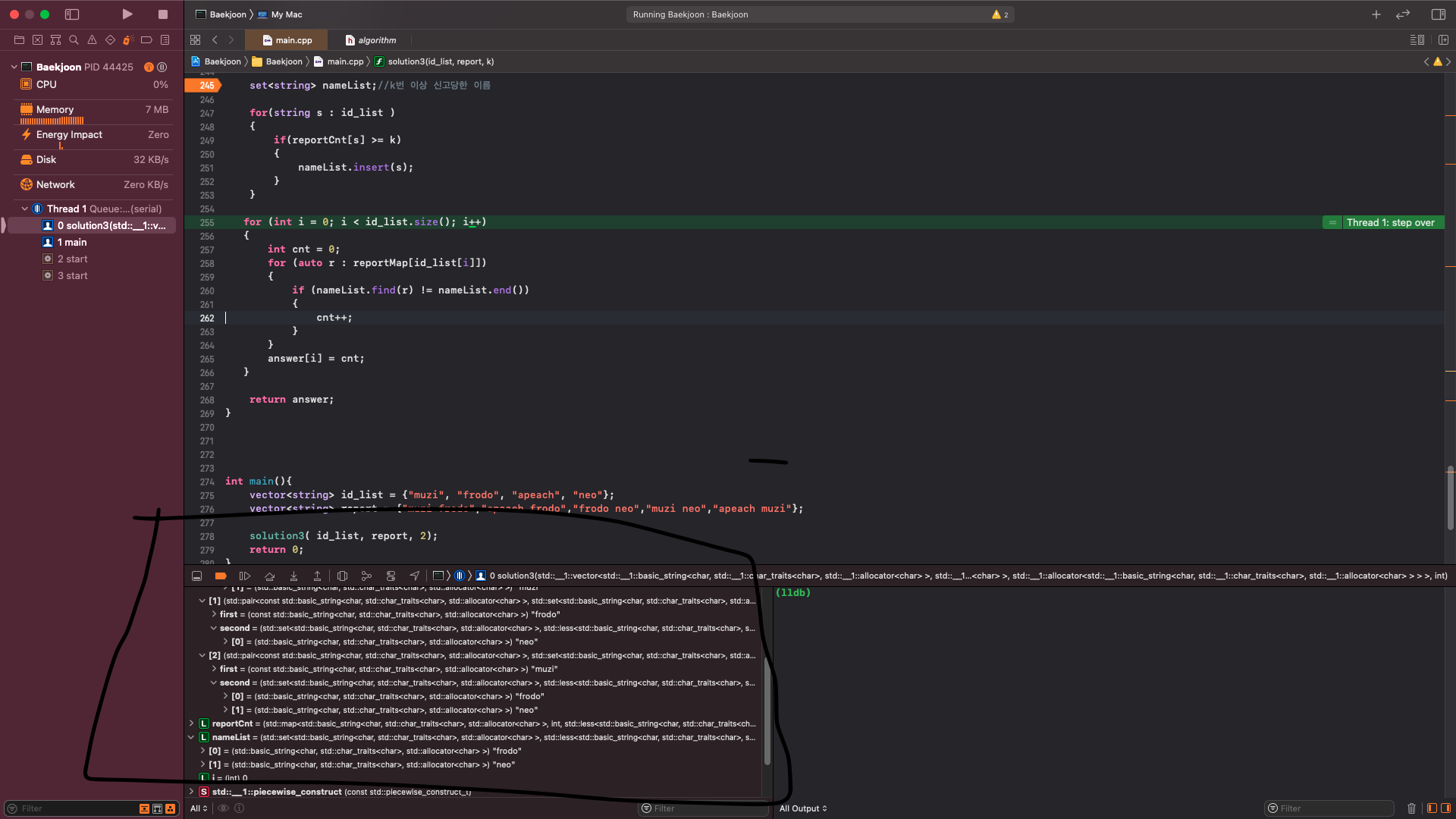The height and width of the screenshot is (819, 1456).
Task: Show the Breakpoint navigator tag icon
Action: [x=146, y=40]
